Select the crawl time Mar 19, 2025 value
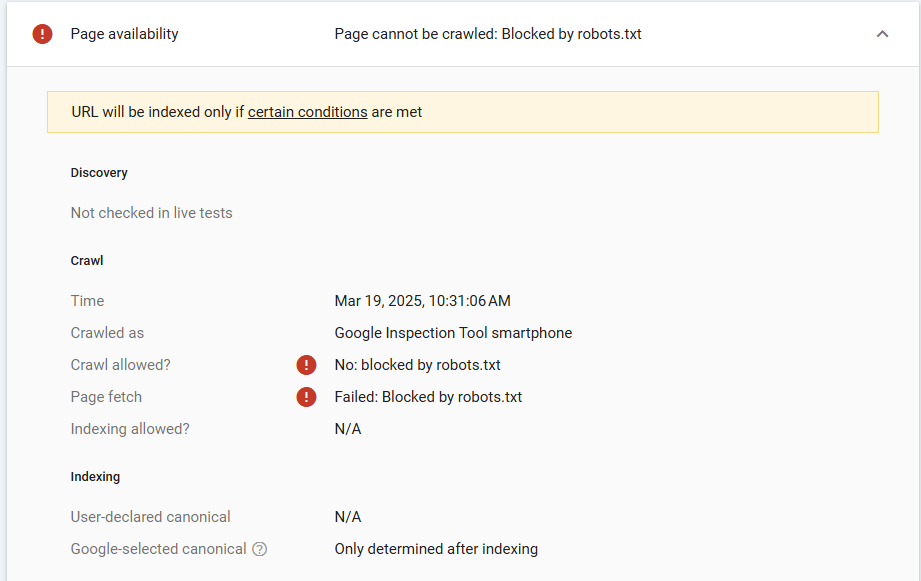The image size is (921, 581). 422,301
